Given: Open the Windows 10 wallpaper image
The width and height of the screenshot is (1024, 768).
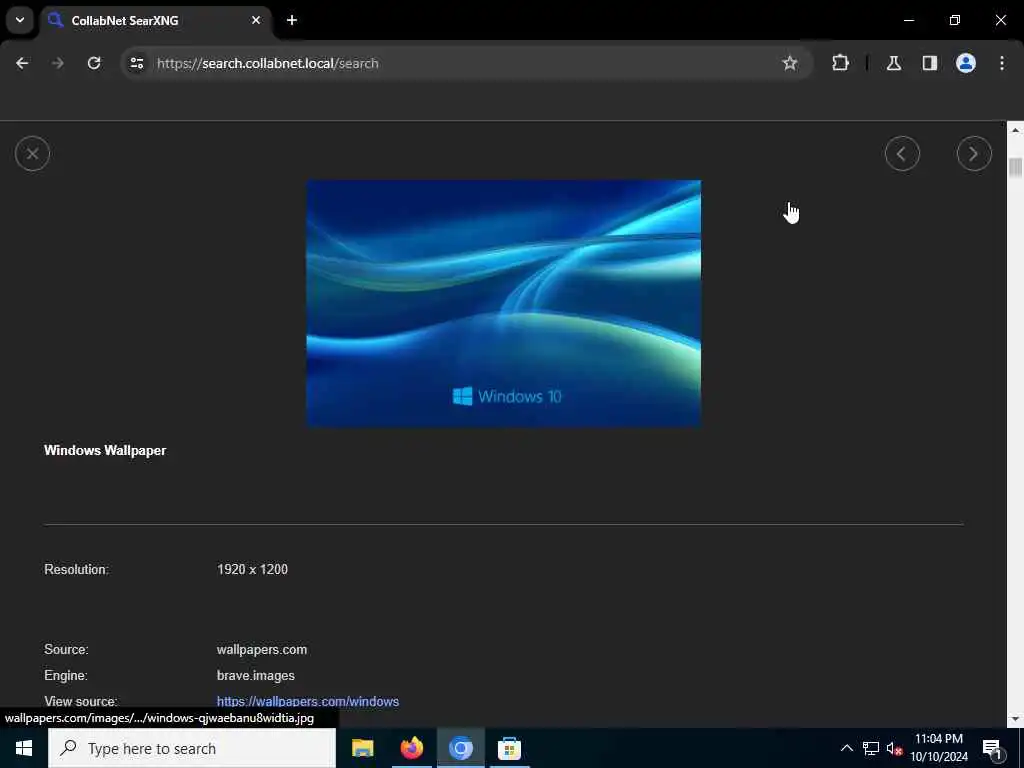Looking at the screenshot, I should tap(504, 304).
